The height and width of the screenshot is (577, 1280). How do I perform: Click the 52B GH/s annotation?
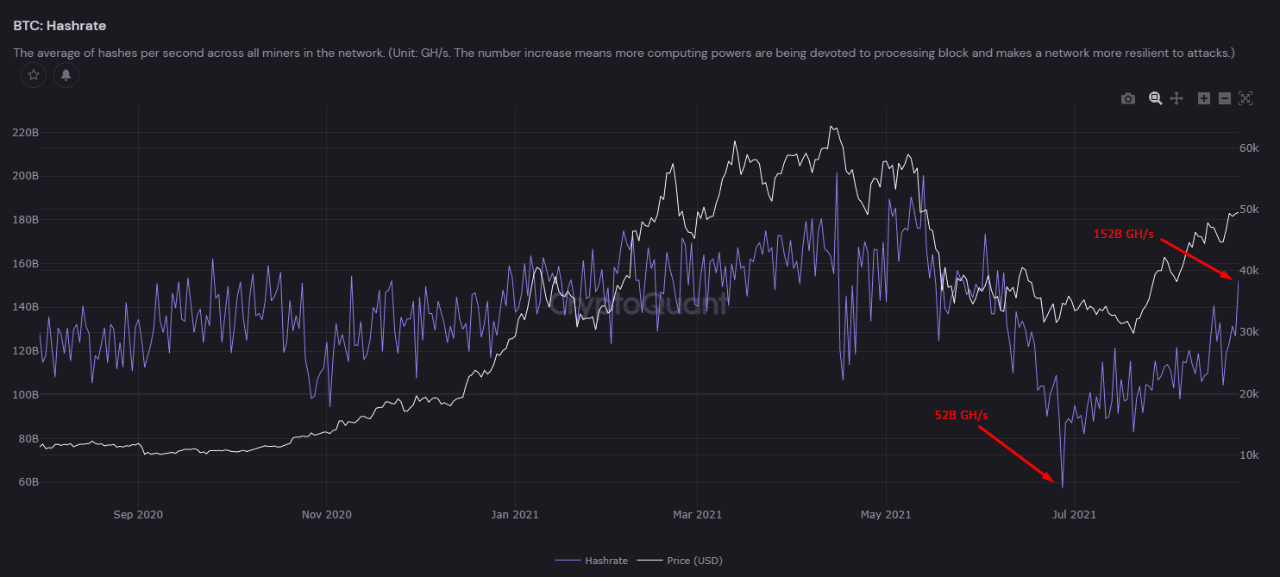[961, 415]
